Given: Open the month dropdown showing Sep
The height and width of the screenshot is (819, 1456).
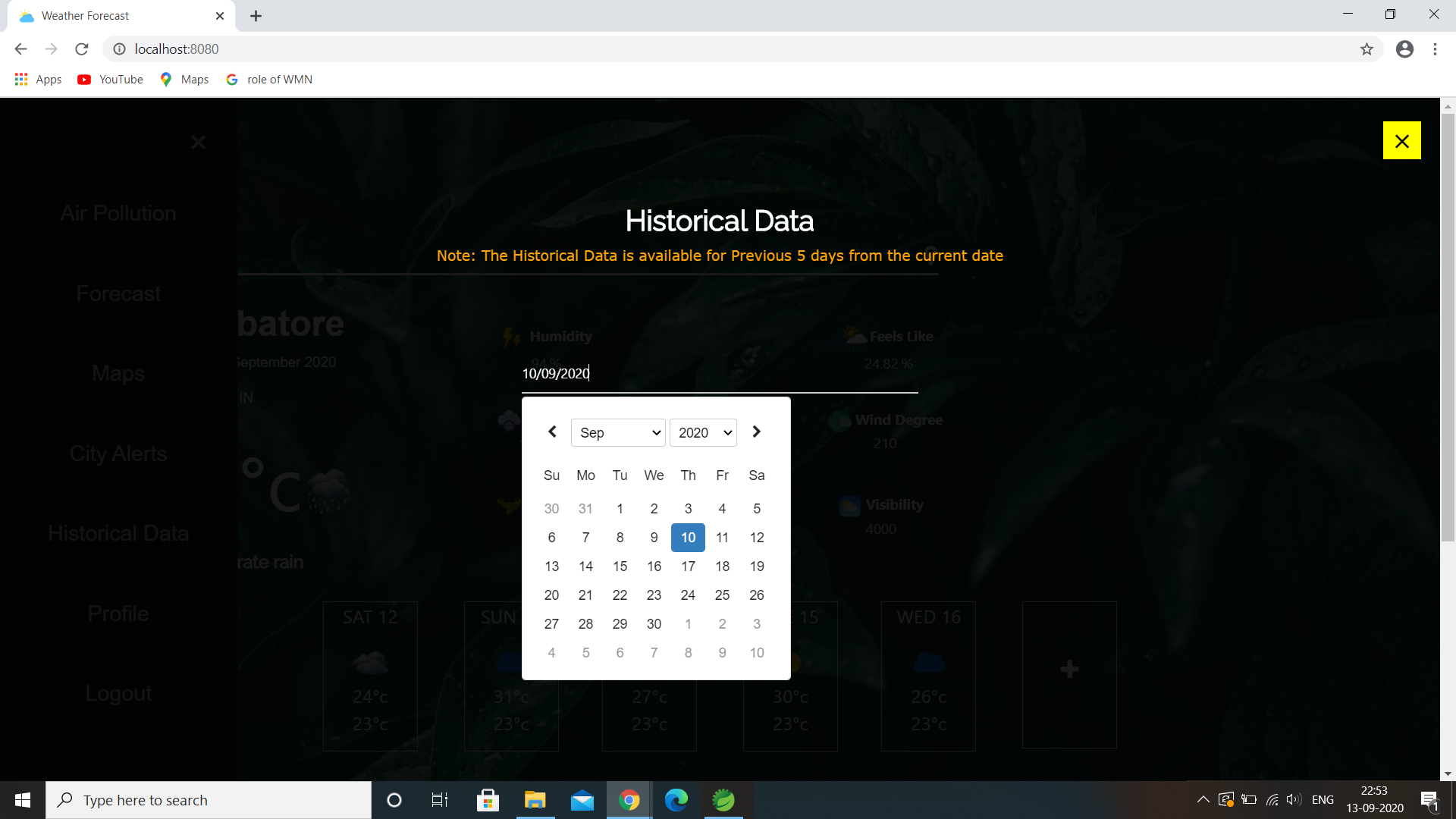Looking at the screenshot, I should tap(617, 432).
